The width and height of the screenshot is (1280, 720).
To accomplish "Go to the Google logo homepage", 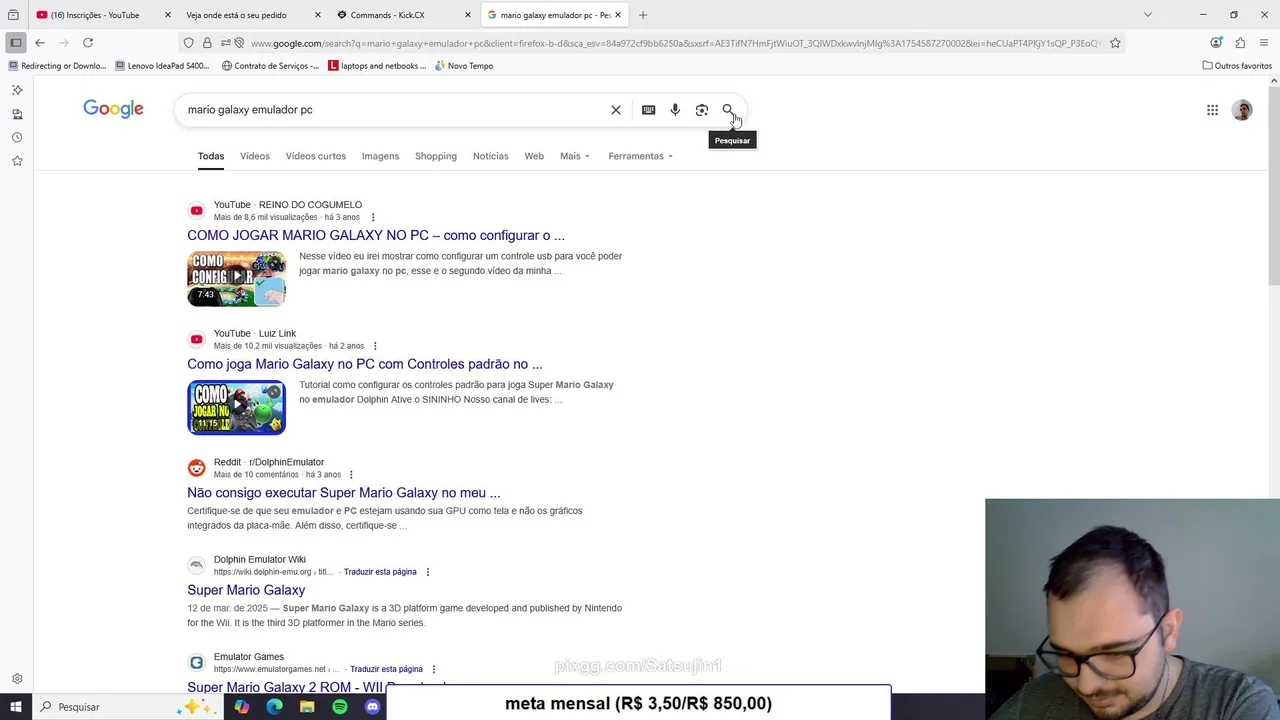I will coord(113,109).
